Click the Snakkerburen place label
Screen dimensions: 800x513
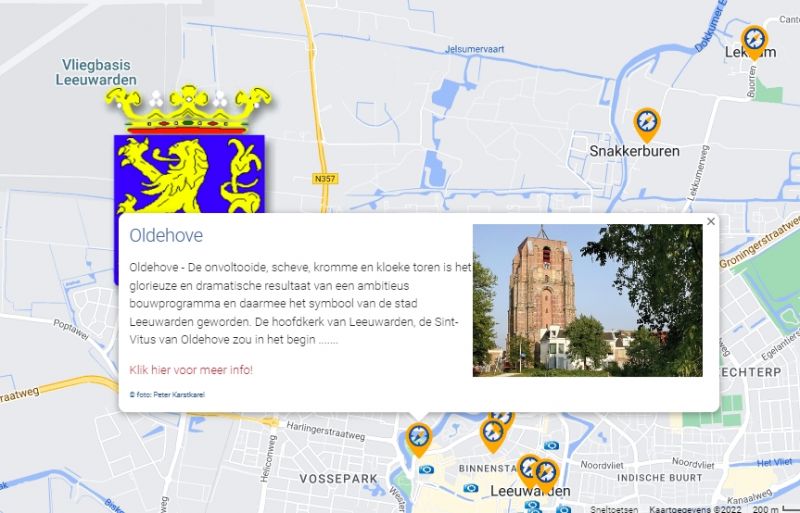(x=634, y=151)
